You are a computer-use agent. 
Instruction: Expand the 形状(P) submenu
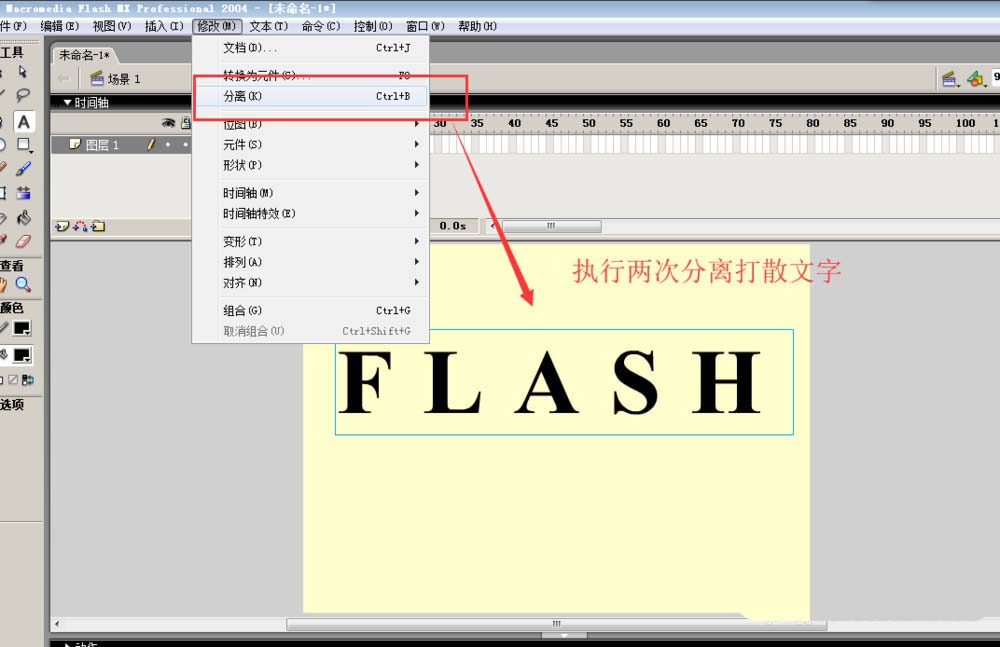(x=311, y=165)
